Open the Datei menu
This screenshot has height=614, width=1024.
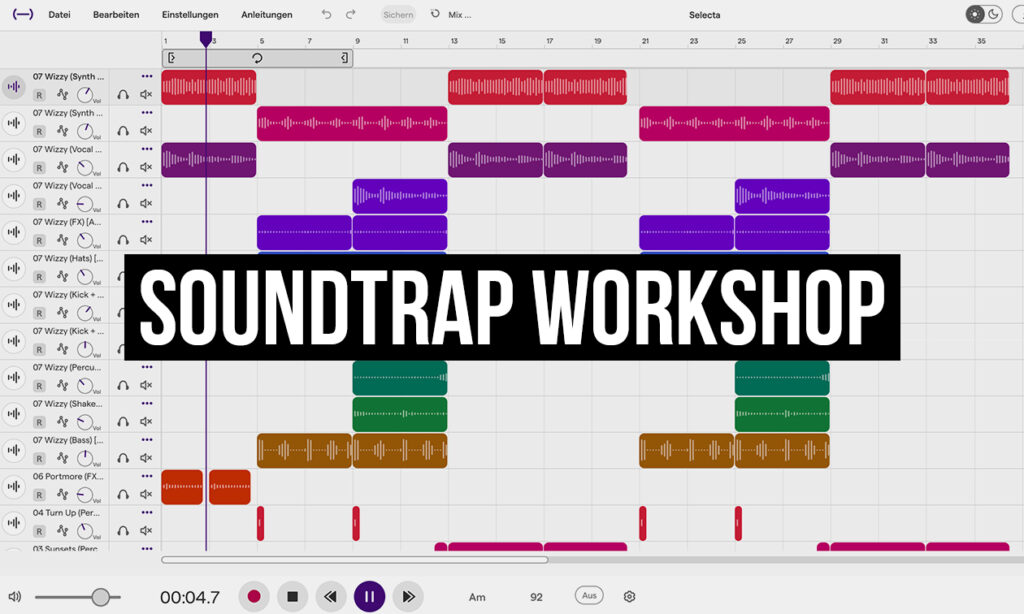[59, 14]
